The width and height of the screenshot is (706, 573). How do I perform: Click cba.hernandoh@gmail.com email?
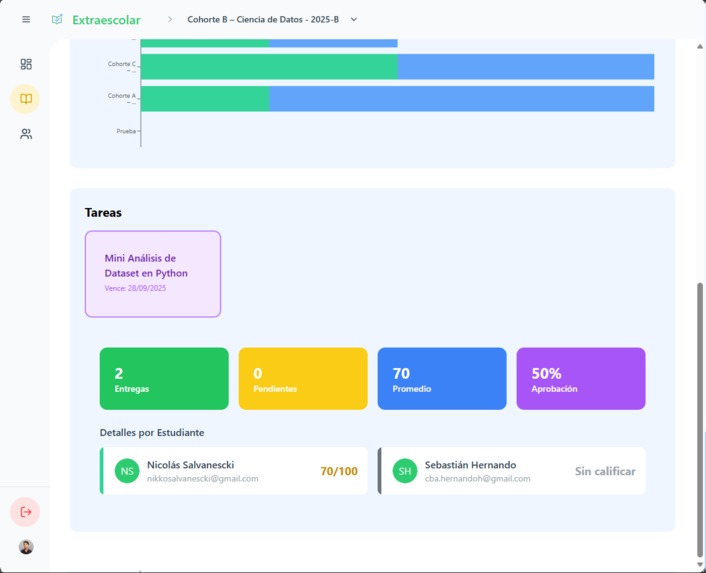coord(477,478)
